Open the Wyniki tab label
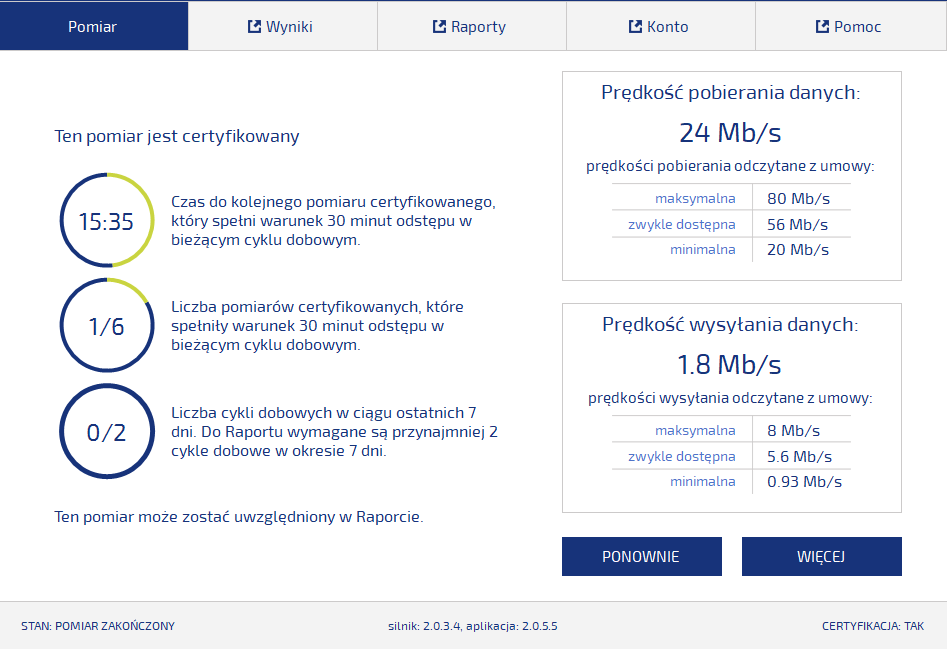 coord(289,27)
